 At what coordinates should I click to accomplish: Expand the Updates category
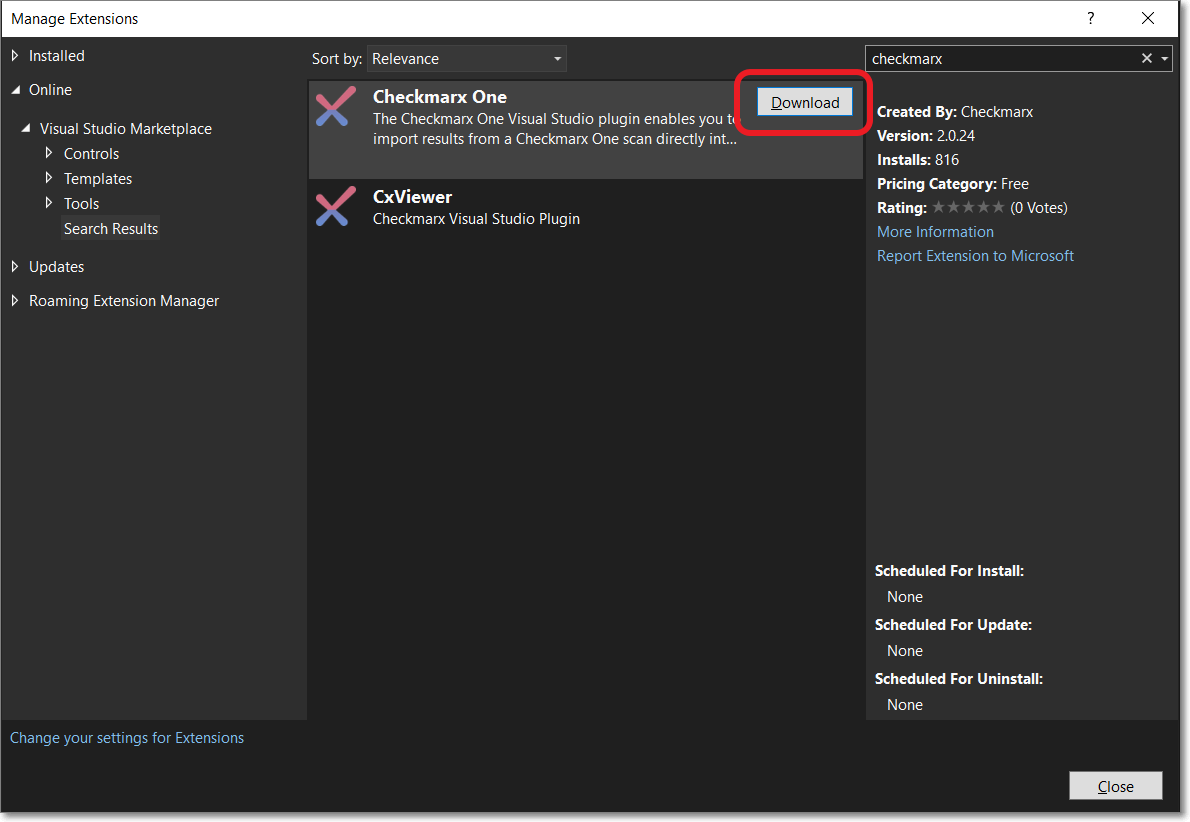(15, 266)
